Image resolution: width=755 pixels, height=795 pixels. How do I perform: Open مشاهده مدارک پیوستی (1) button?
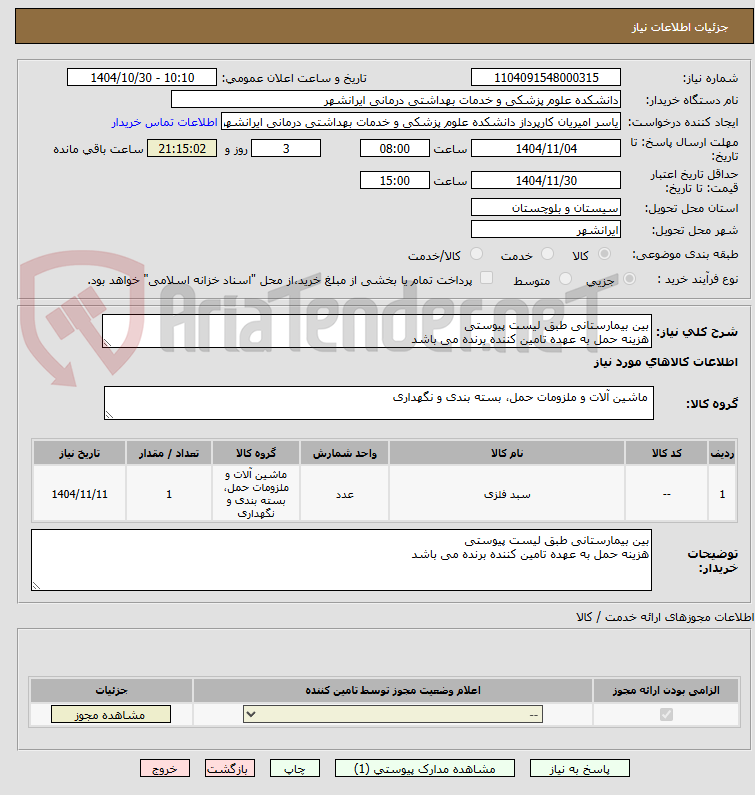(424, 768)
